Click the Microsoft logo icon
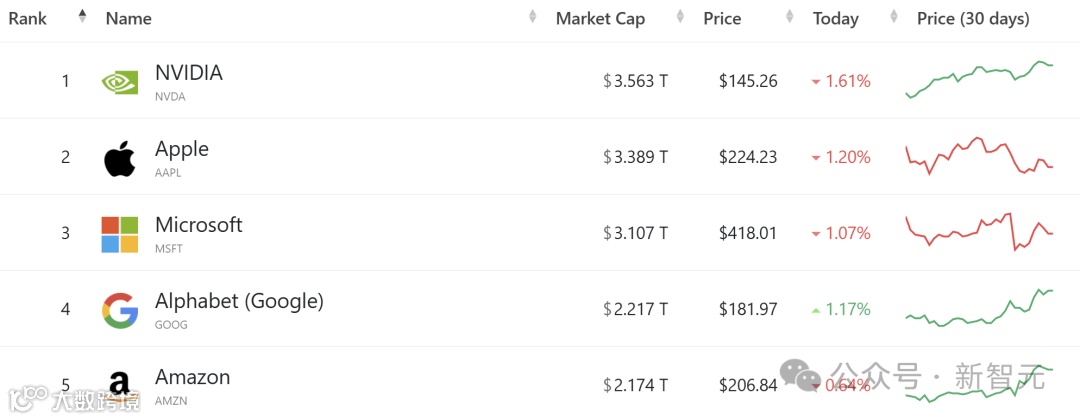Image resolution: width=1080 pixels, height=420 pixels. click(x=120, y=234)
